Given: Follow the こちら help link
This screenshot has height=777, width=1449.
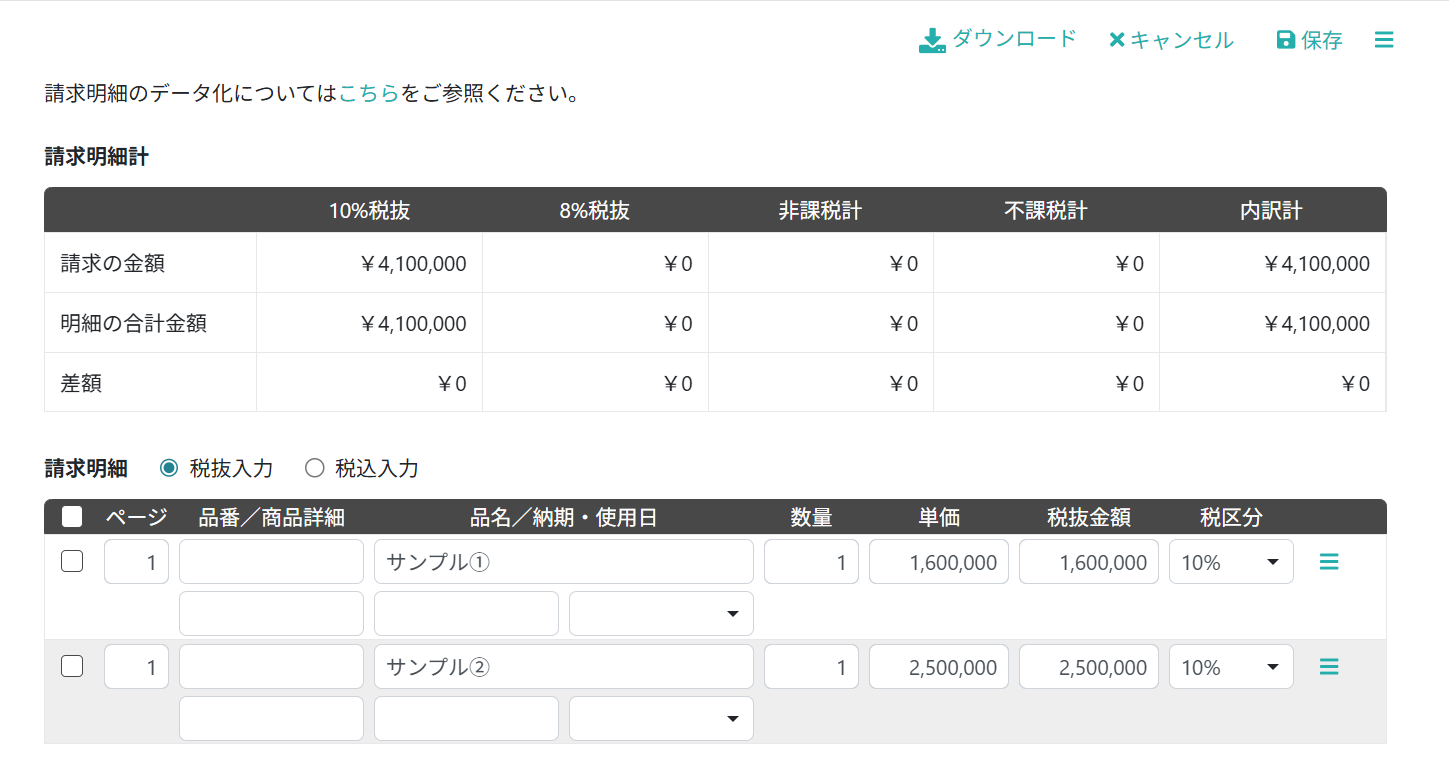Looking at the screenshot, I should click(369, 95).
